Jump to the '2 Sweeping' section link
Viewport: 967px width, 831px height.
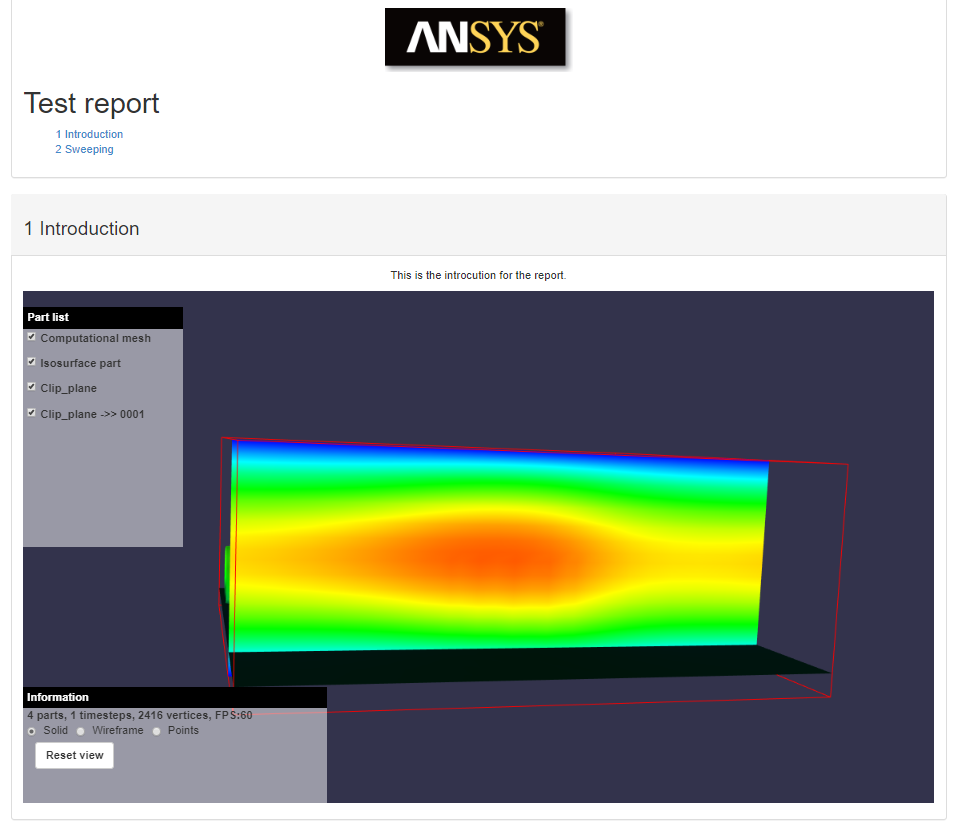tap(84, 149)
